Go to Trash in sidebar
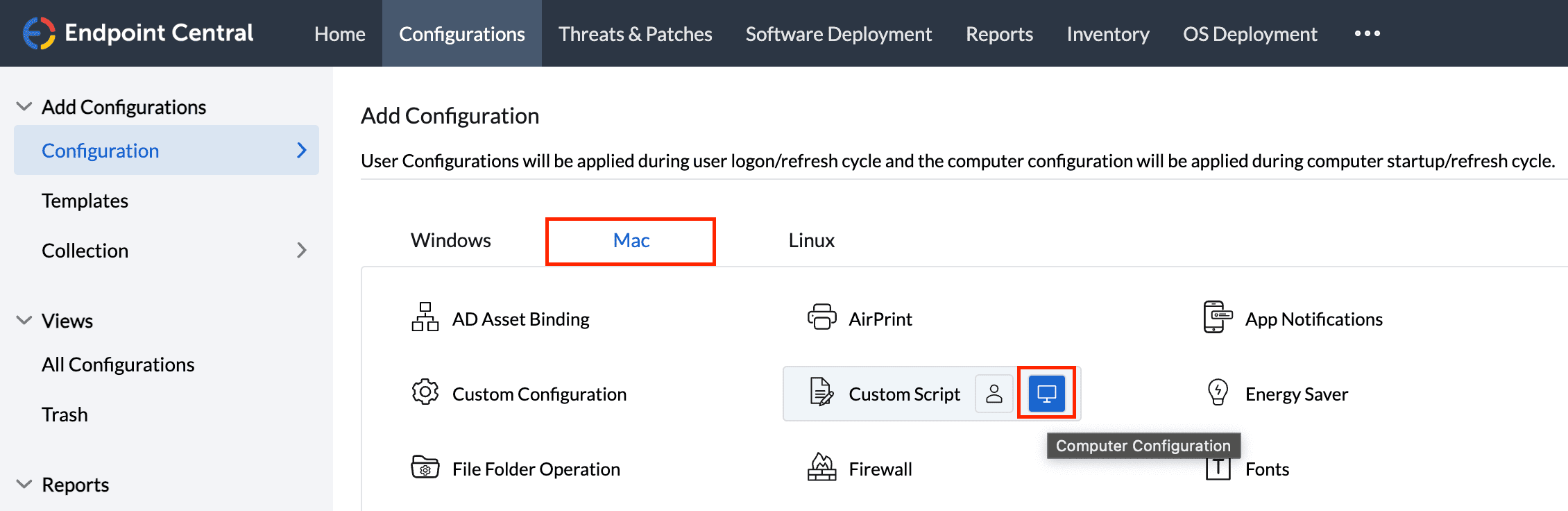Image resolution: width=1568 pixels, height=511 pixels. pos(65,414)
